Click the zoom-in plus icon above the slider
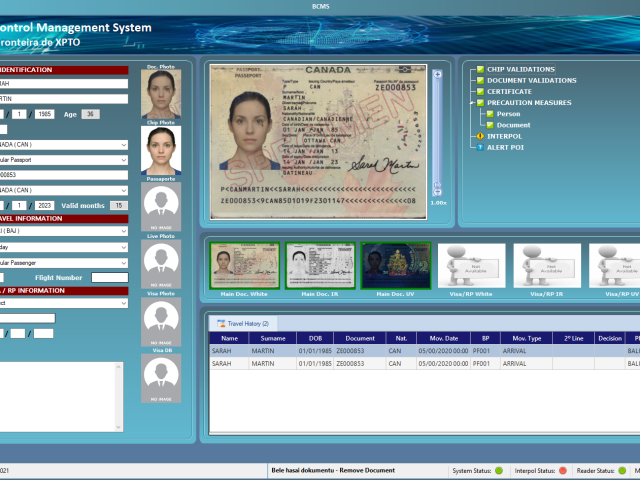The image size is (640, 480). [x=437, y=74]
